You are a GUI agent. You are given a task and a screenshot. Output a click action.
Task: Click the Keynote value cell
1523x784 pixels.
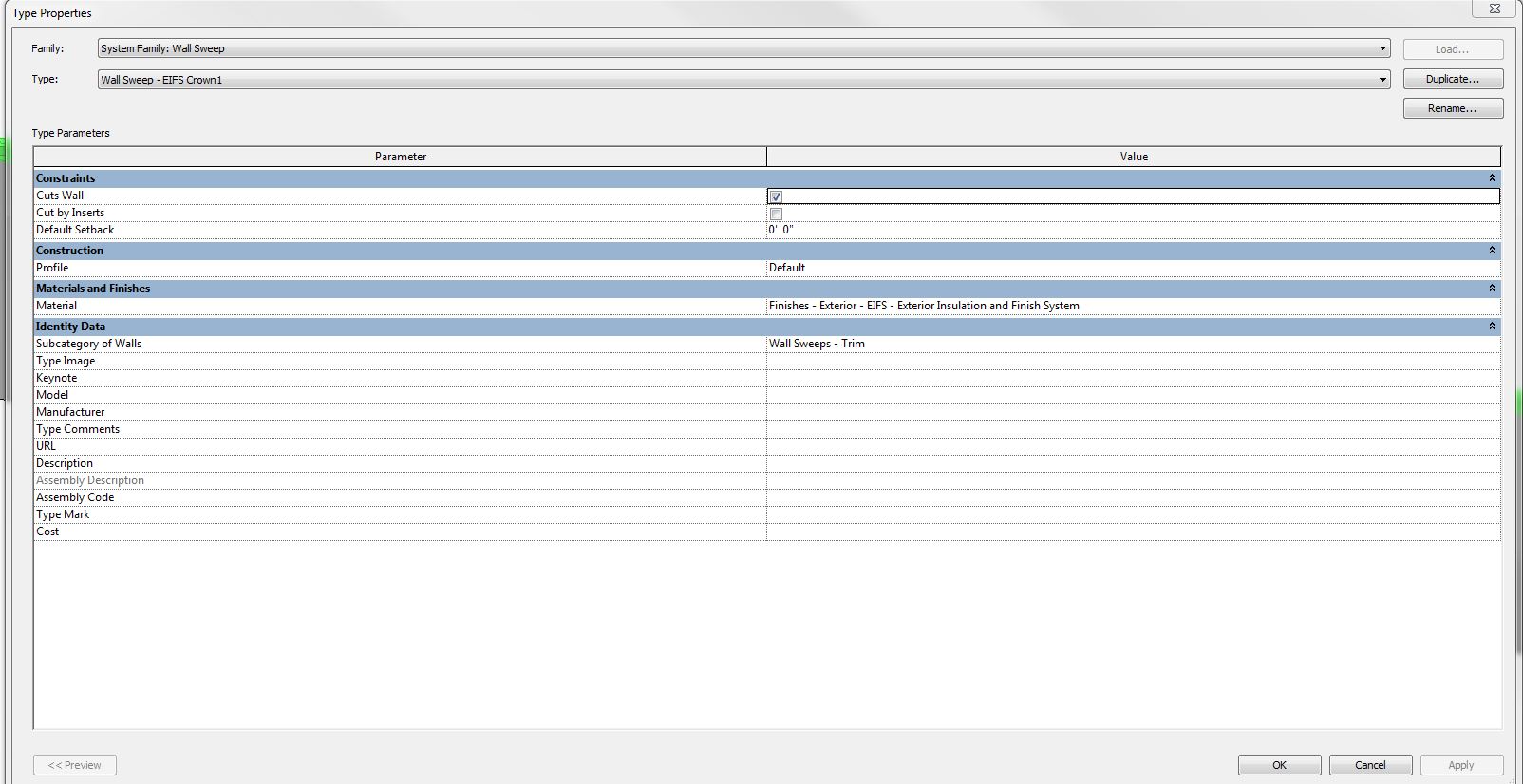[1134, 378]
